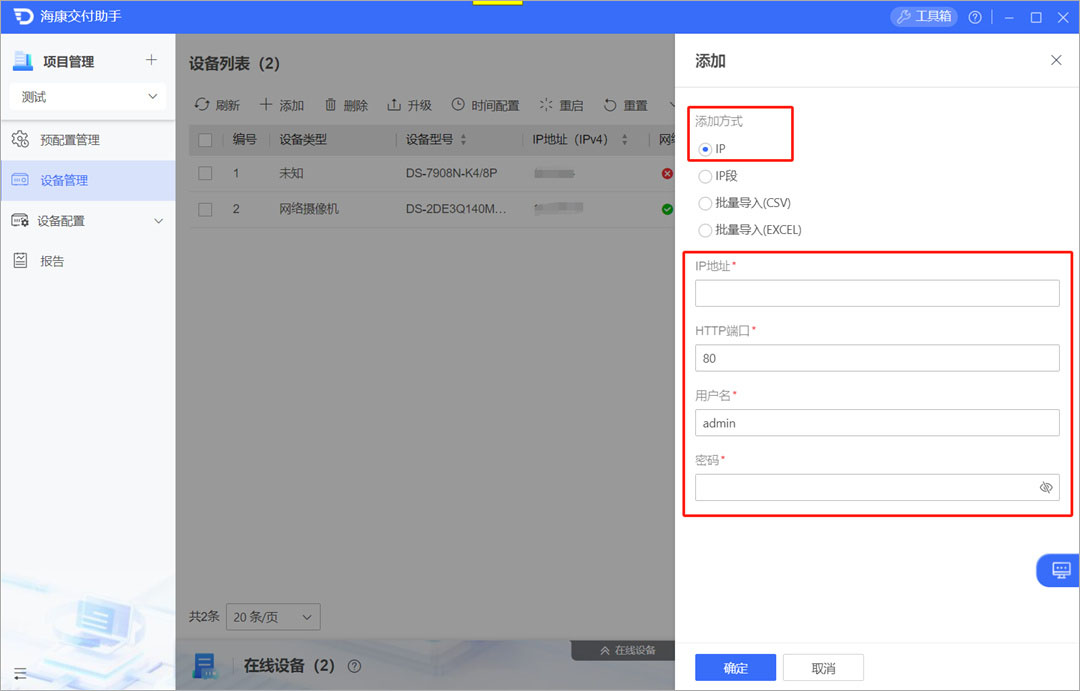Sort by 设备型号 column arrows
Screen dimensions: 1080x691
(464, 140)
